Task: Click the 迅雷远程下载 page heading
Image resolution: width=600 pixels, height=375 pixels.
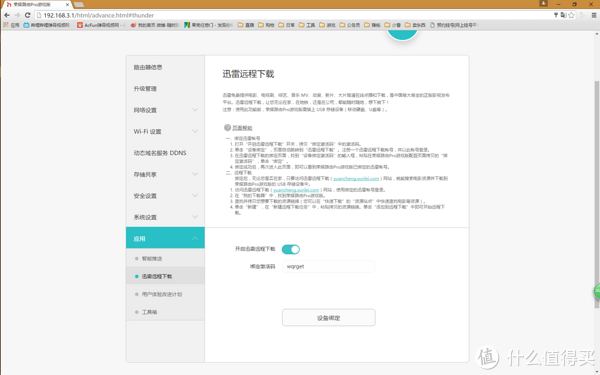Action: (x=248, y=74)
